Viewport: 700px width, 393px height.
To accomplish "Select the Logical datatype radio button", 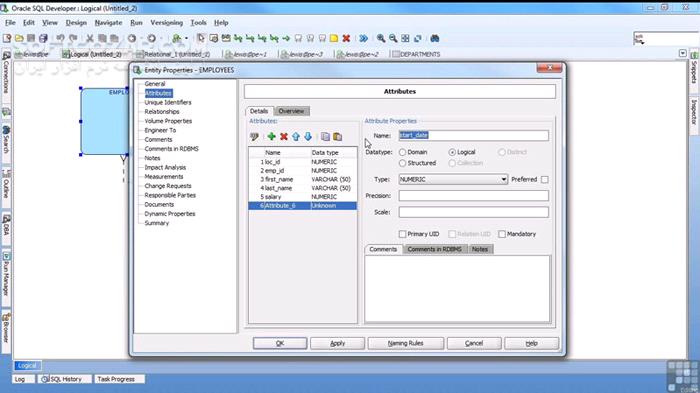I will pos(452,152).
